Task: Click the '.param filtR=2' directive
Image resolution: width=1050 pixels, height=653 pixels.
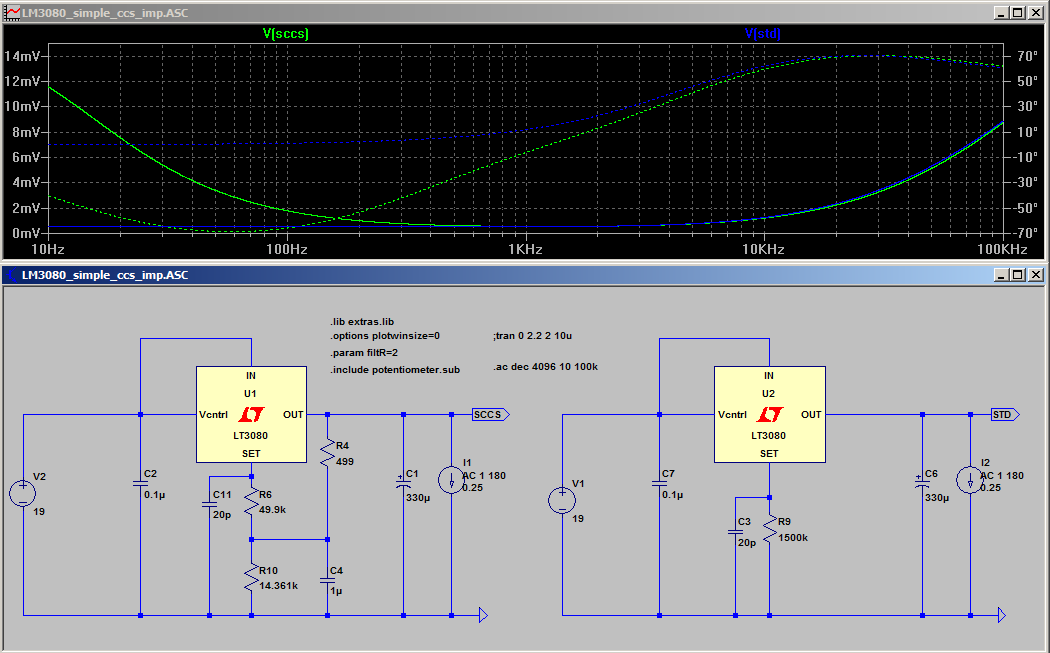Action: point(364,352)
